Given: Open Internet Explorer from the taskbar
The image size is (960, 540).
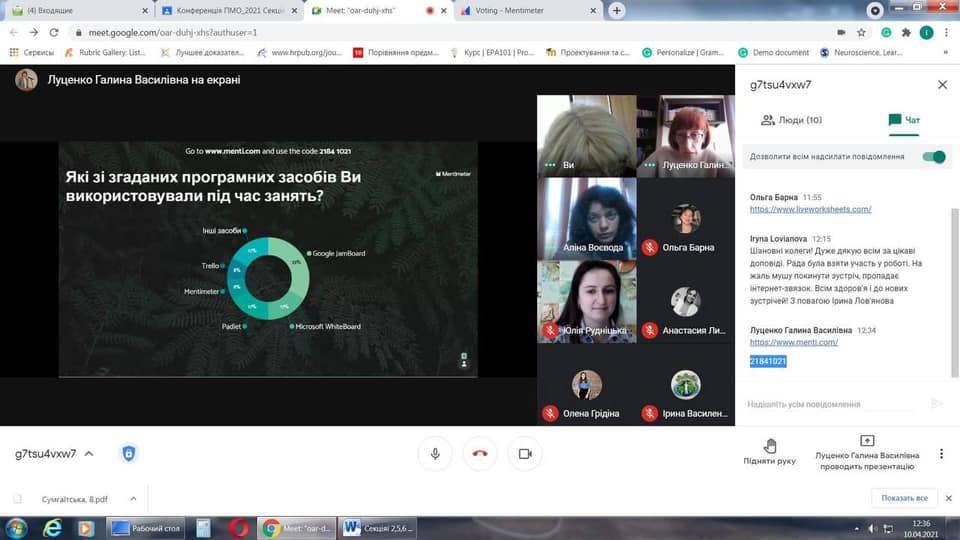Looking at the screenshot, I should point(52,528).
